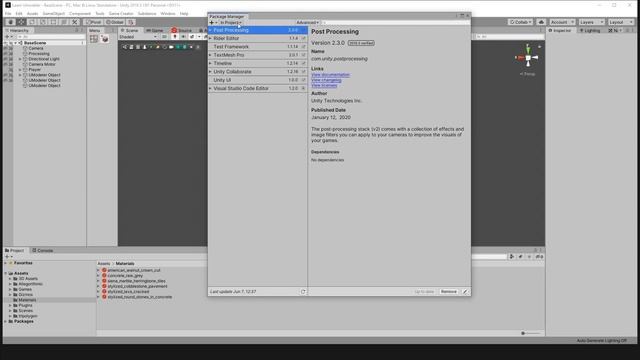
Task: Expand the Directional Light hierarchy item
Action: point(20,59)
